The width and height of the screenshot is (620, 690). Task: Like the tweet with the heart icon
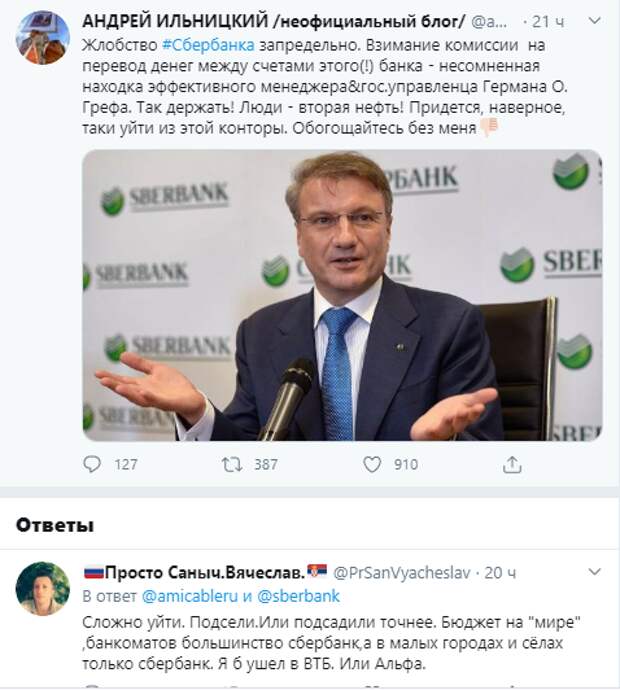372,464
